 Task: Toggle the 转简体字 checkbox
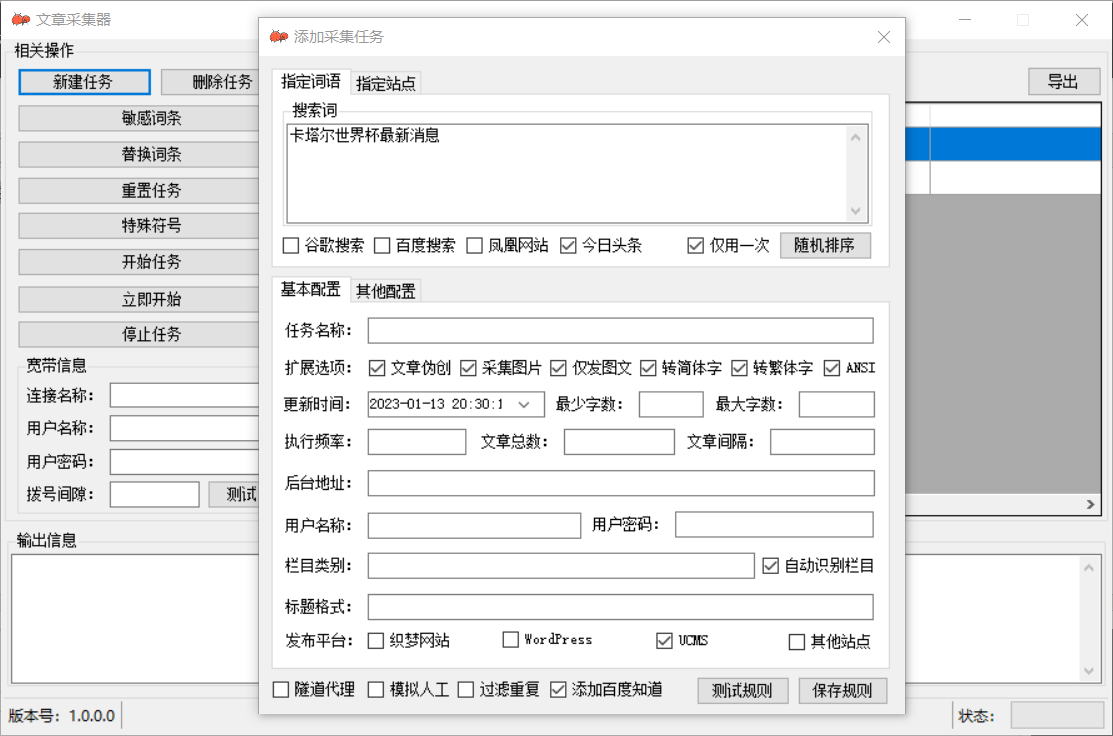click(x=648, y=368)
